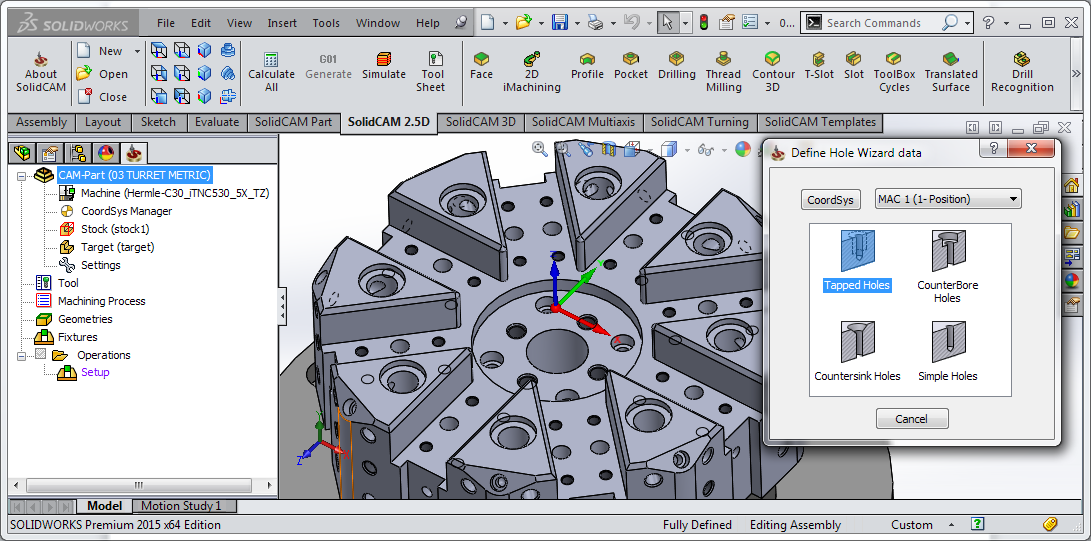Screen dimensions: 1091x541
Task: Open the New dropdown arrow
Action: pos(137,51)
